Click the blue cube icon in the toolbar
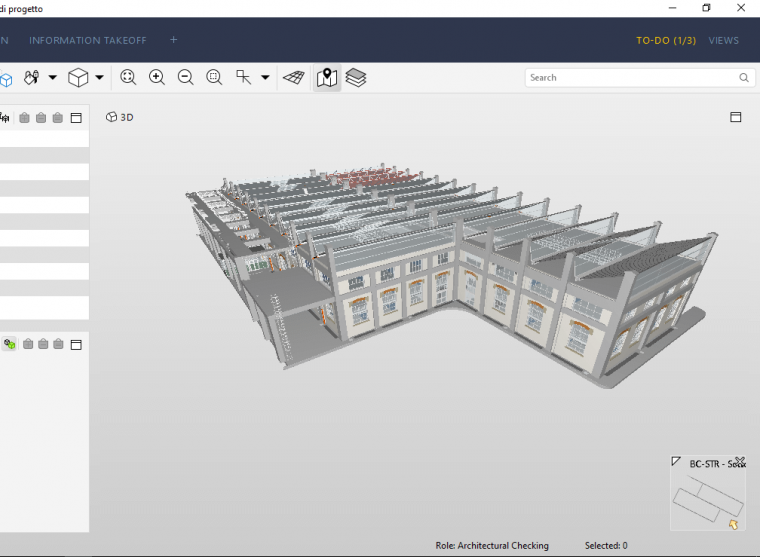The height and width of the screenshot is (557, 760). [x=5, y=79]
